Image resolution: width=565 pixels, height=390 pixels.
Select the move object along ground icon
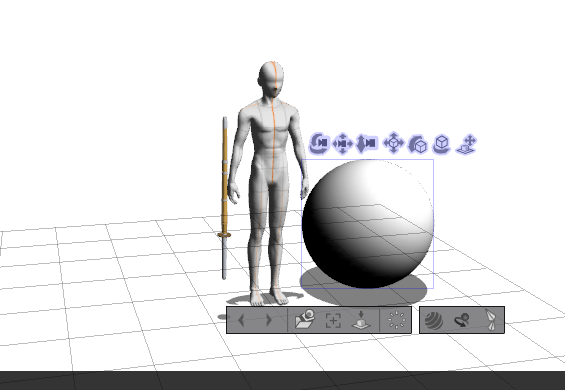(x=467, y=144)
